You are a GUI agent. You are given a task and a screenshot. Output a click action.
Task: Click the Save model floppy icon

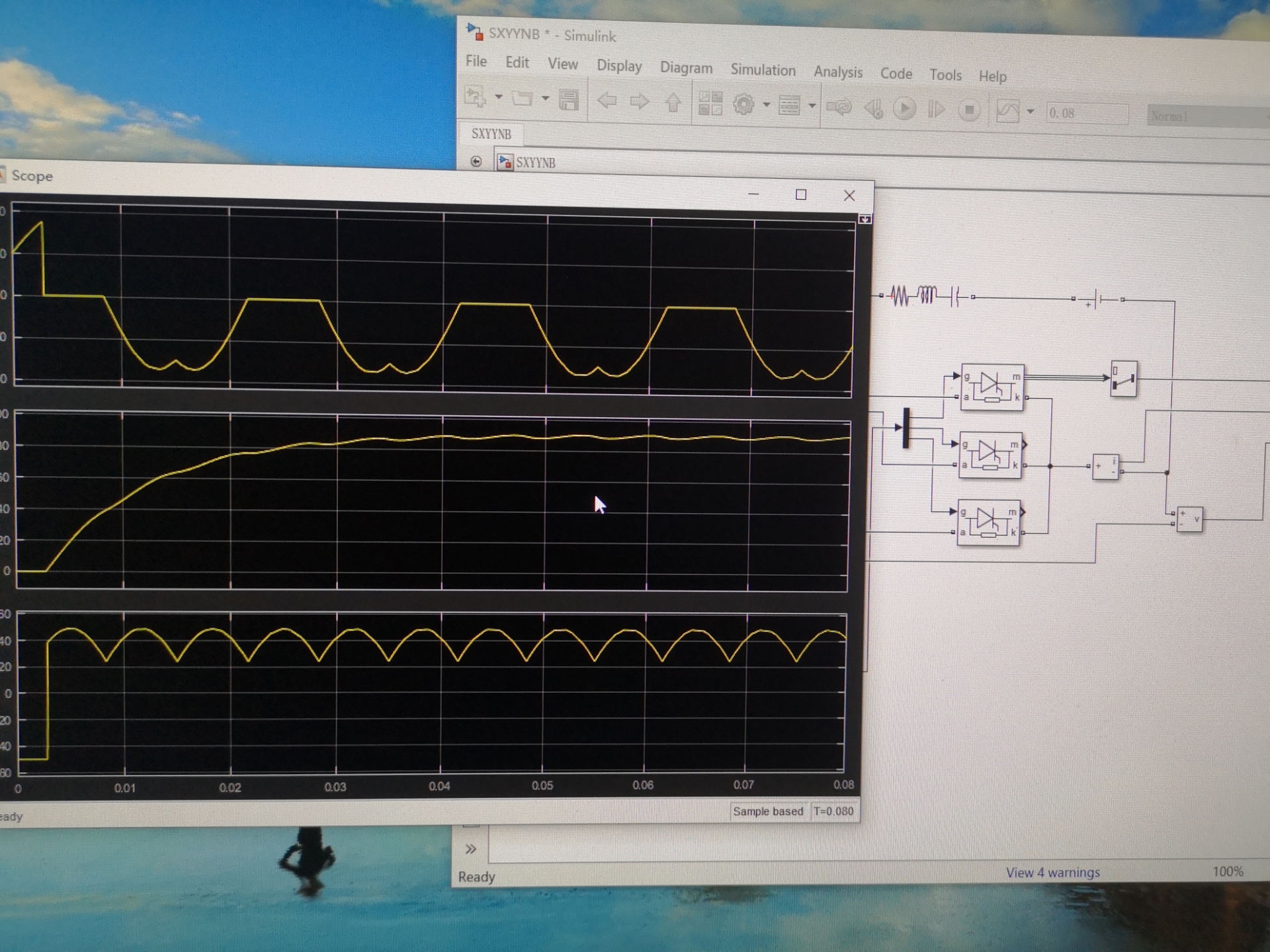click(x=569, y=100)
